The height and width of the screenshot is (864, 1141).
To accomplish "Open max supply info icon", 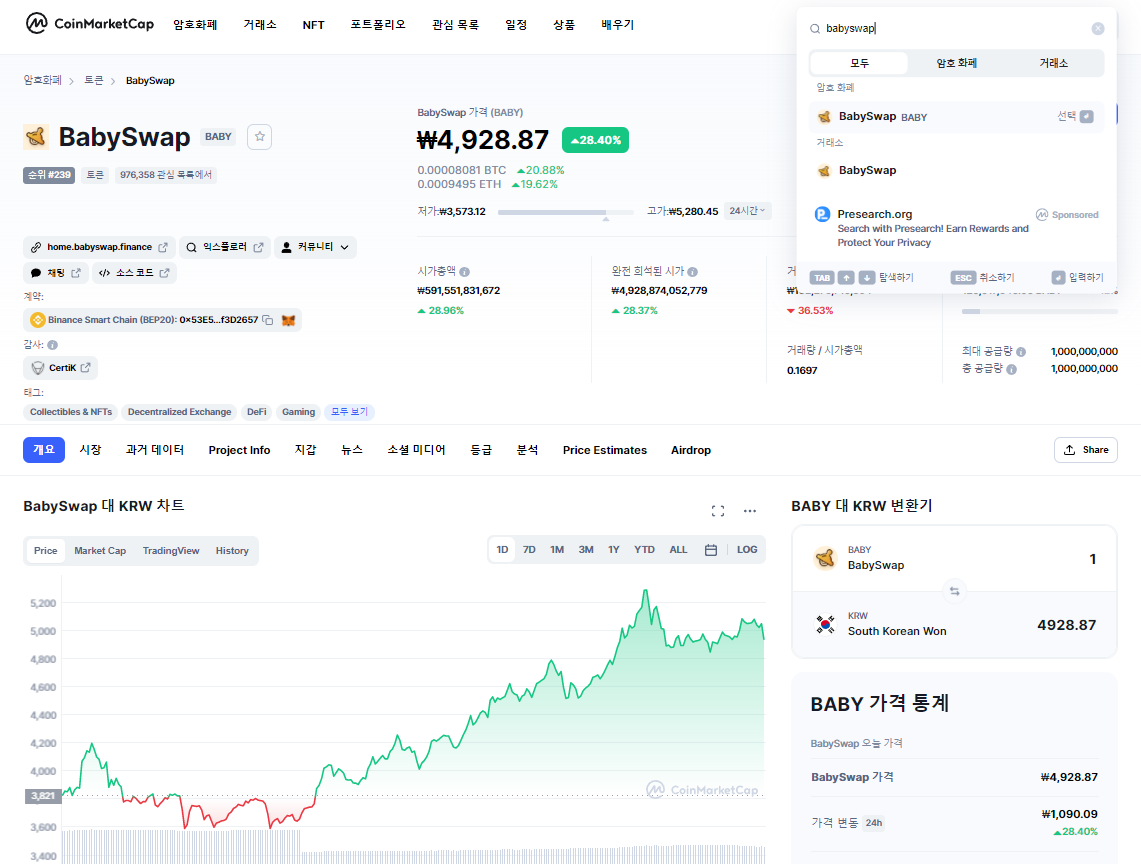I will 1021,352.
